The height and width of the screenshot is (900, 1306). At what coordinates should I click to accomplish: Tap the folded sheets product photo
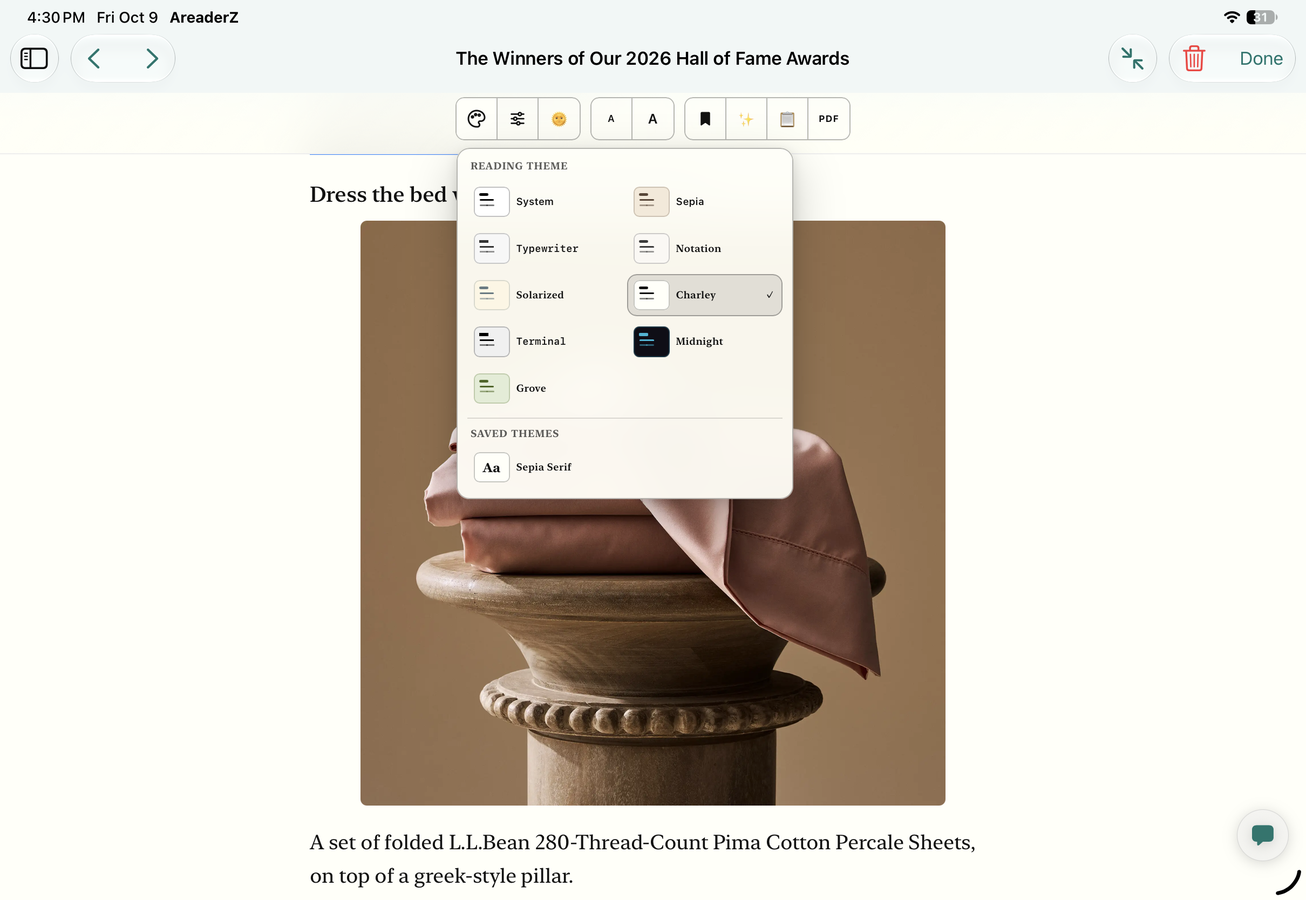[x=653, y=513]
